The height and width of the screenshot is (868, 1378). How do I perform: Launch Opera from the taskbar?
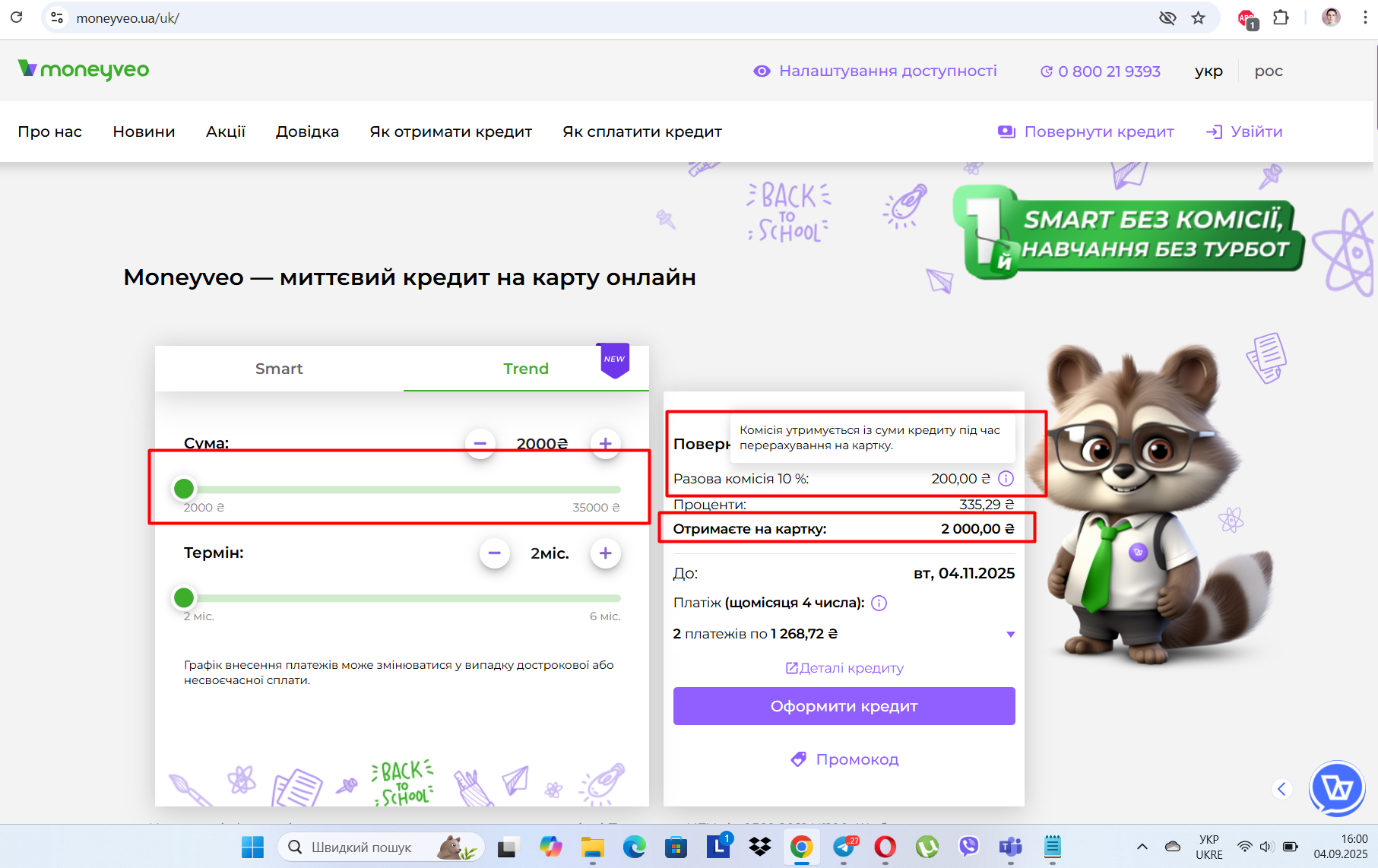click(x=885, y=847)
